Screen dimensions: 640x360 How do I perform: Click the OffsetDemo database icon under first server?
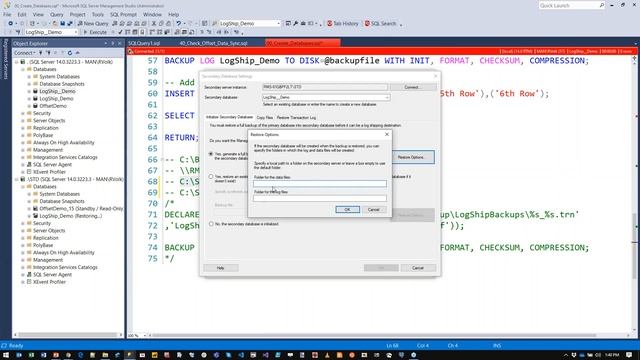36,106
